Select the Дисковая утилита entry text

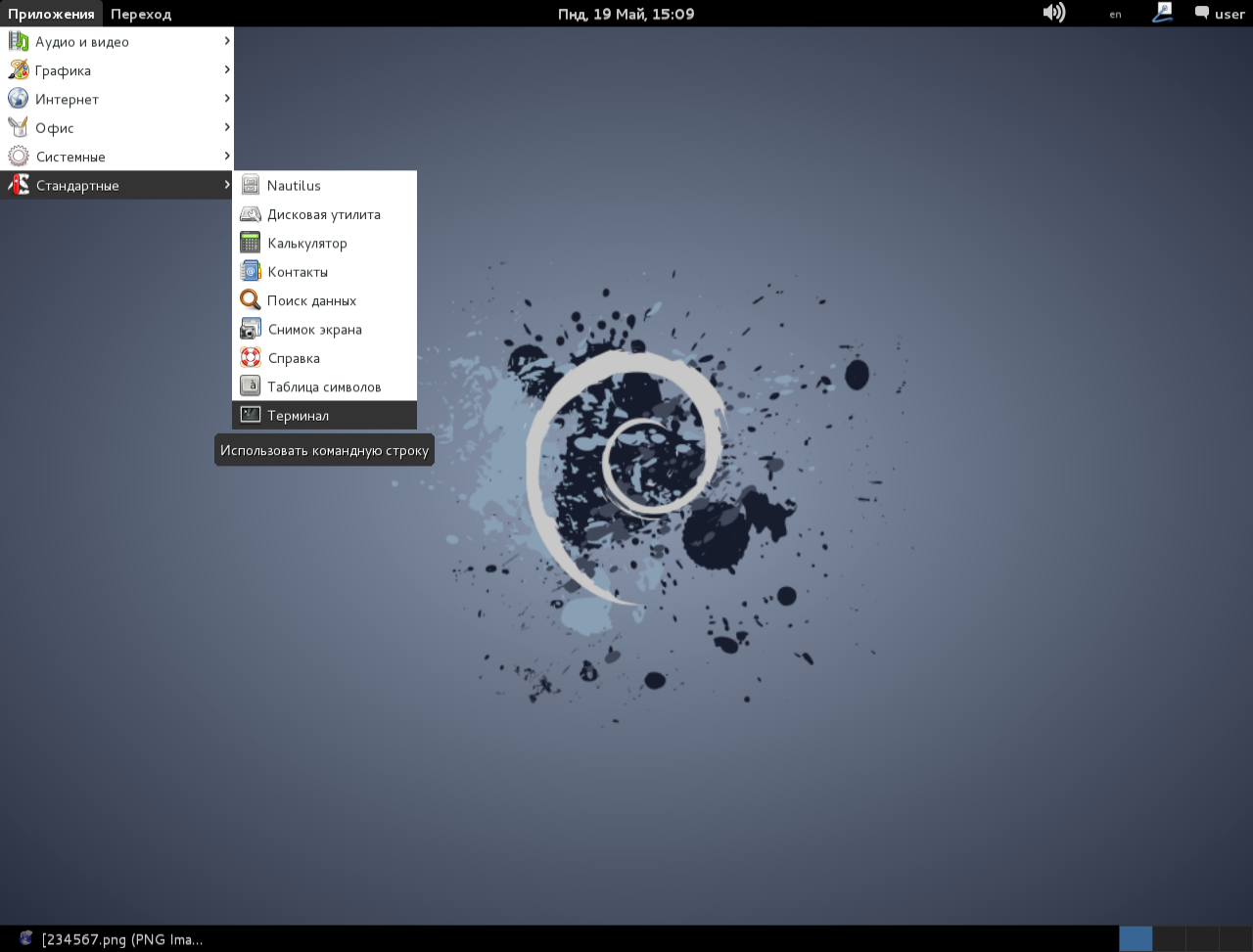(324, 214)
